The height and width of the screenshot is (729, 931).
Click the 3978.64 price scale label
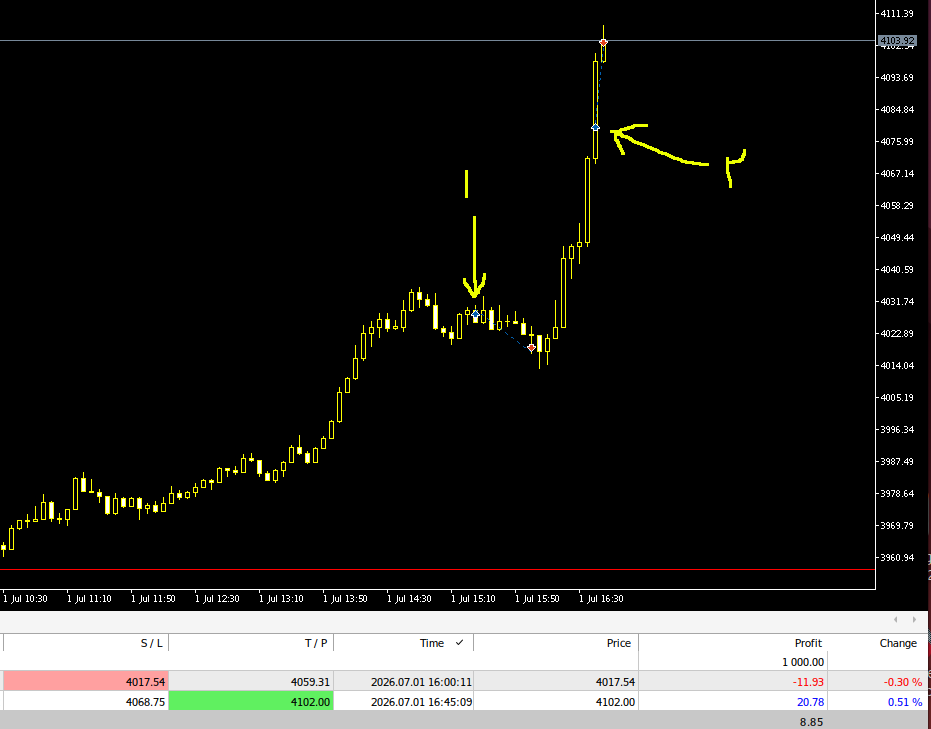click(897, 493)
